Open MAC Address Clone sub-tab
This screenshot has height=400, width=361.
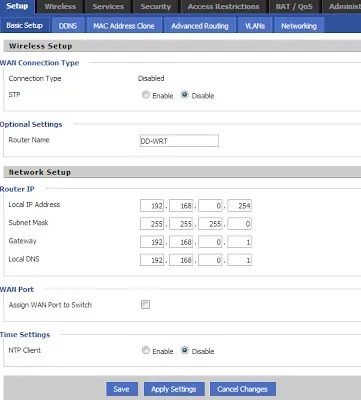pos(124,26)
